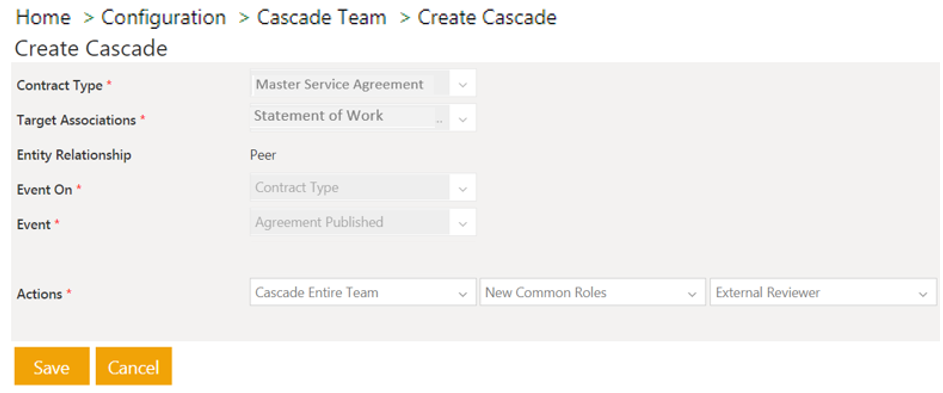Click the Home breadcrumb link
The width and height of the screenshot is (943, 393).
pyautogui.click(x=43, y=17)
